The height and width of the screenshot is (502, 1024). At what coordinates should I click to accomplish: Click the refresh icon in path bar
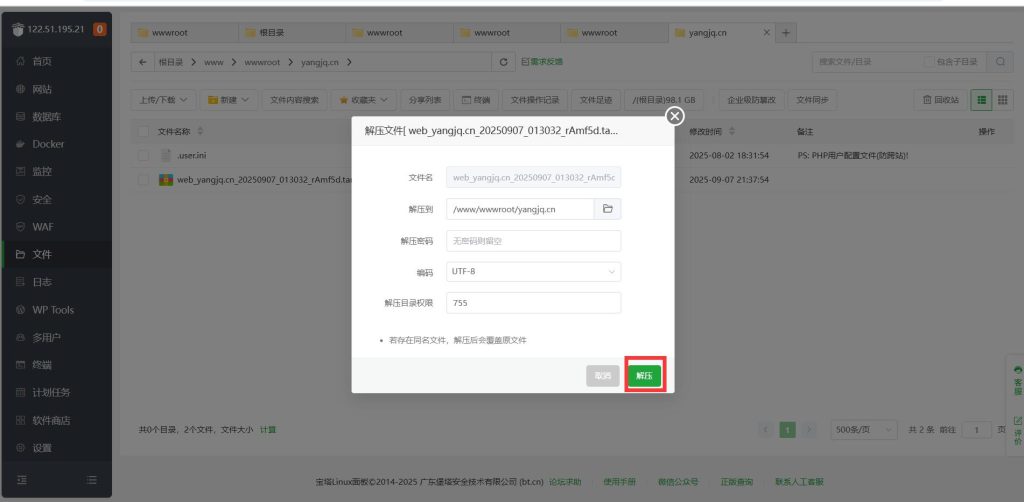point(503,62)
